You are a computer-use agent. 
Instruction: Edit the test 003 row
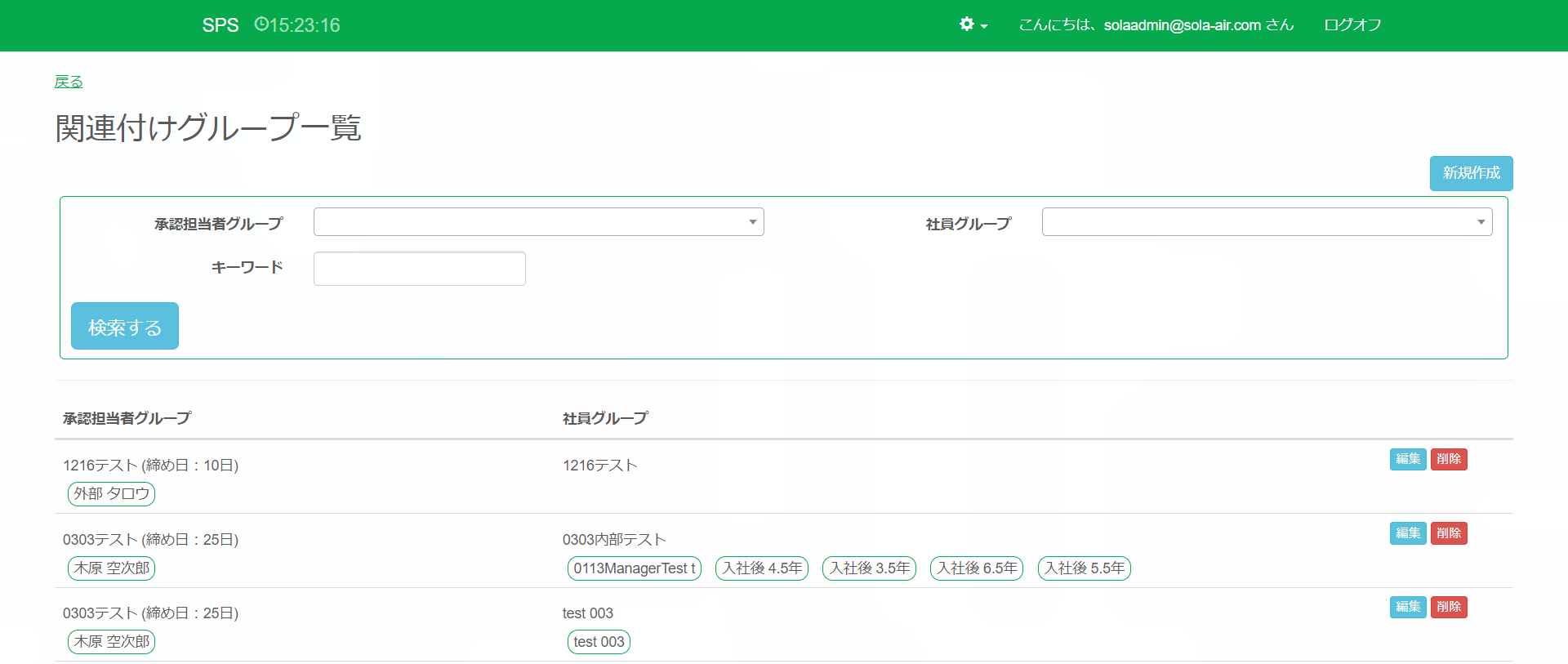point(1407,607)
